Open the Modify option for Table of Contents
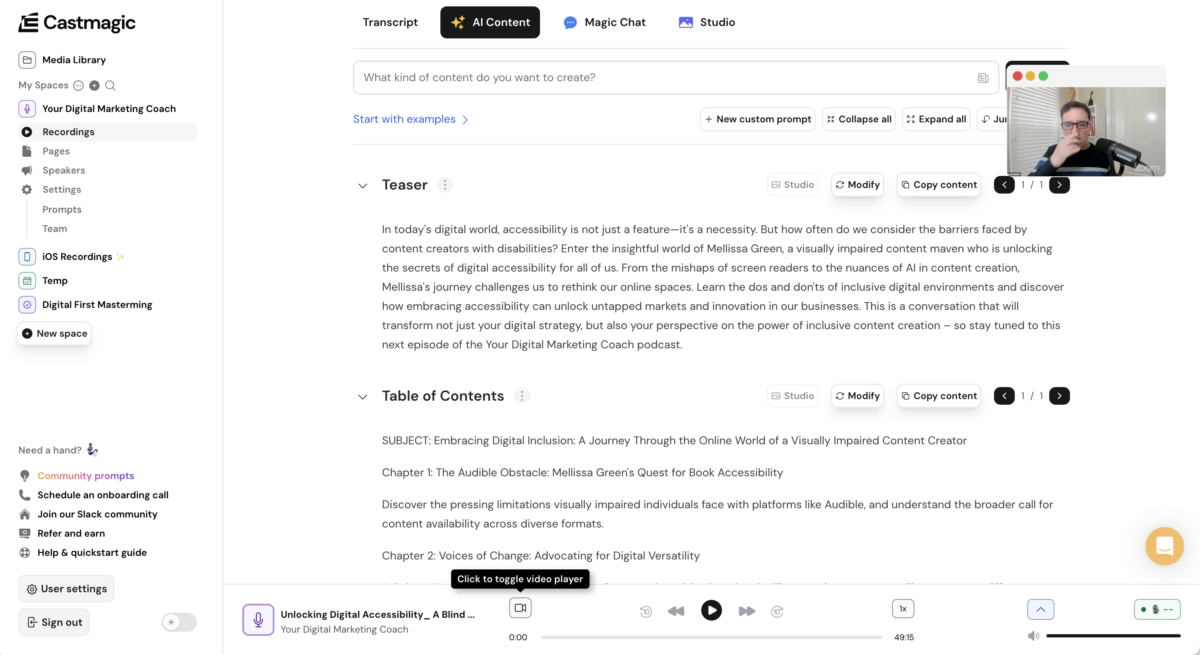The image size is (1200, 655). pyautogui.click(x=857, y=395)
